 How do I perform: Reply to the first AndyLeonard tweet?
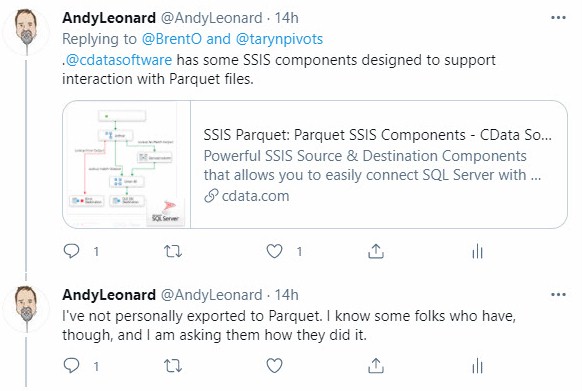[x=71, y=251]
